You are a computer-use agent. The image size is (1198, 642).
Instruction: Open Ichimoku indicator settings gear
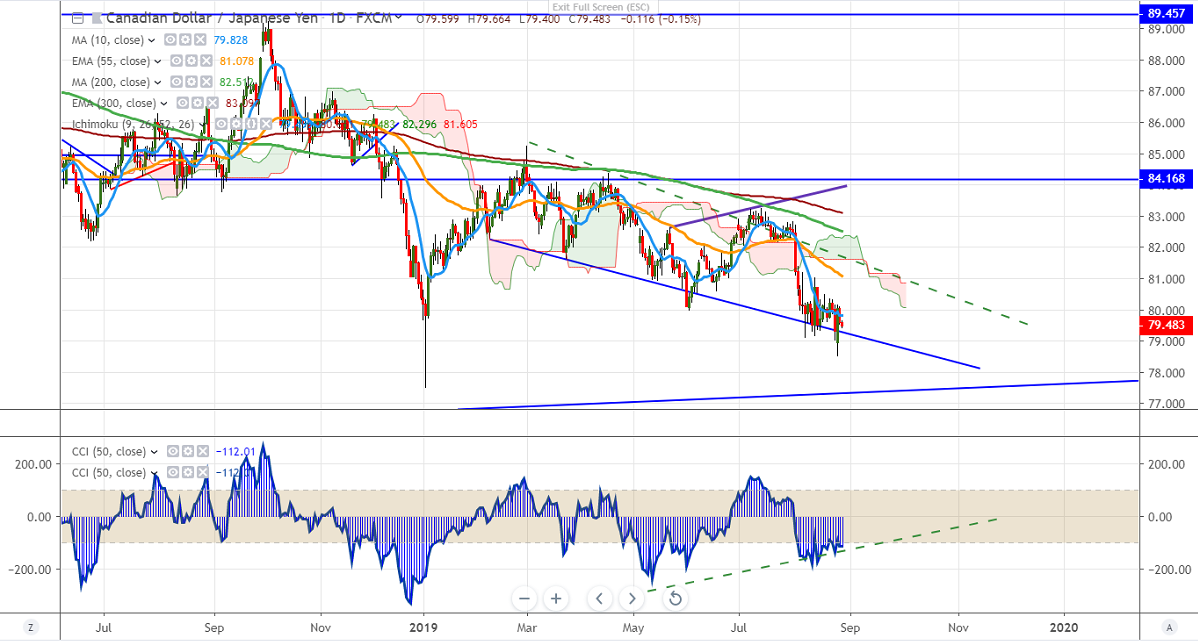[x=235, y=124]
